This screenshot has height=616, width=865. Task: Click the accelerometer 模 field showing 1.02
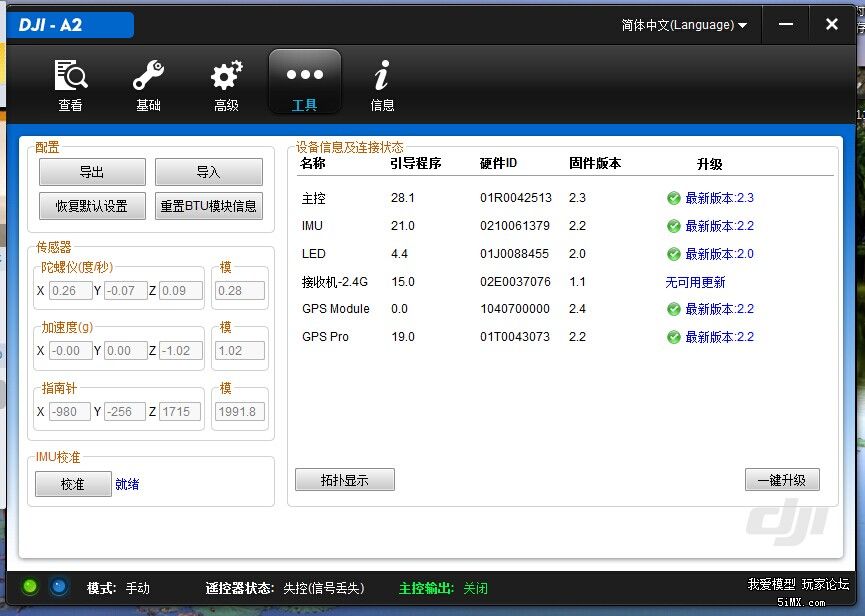(240, 351)
